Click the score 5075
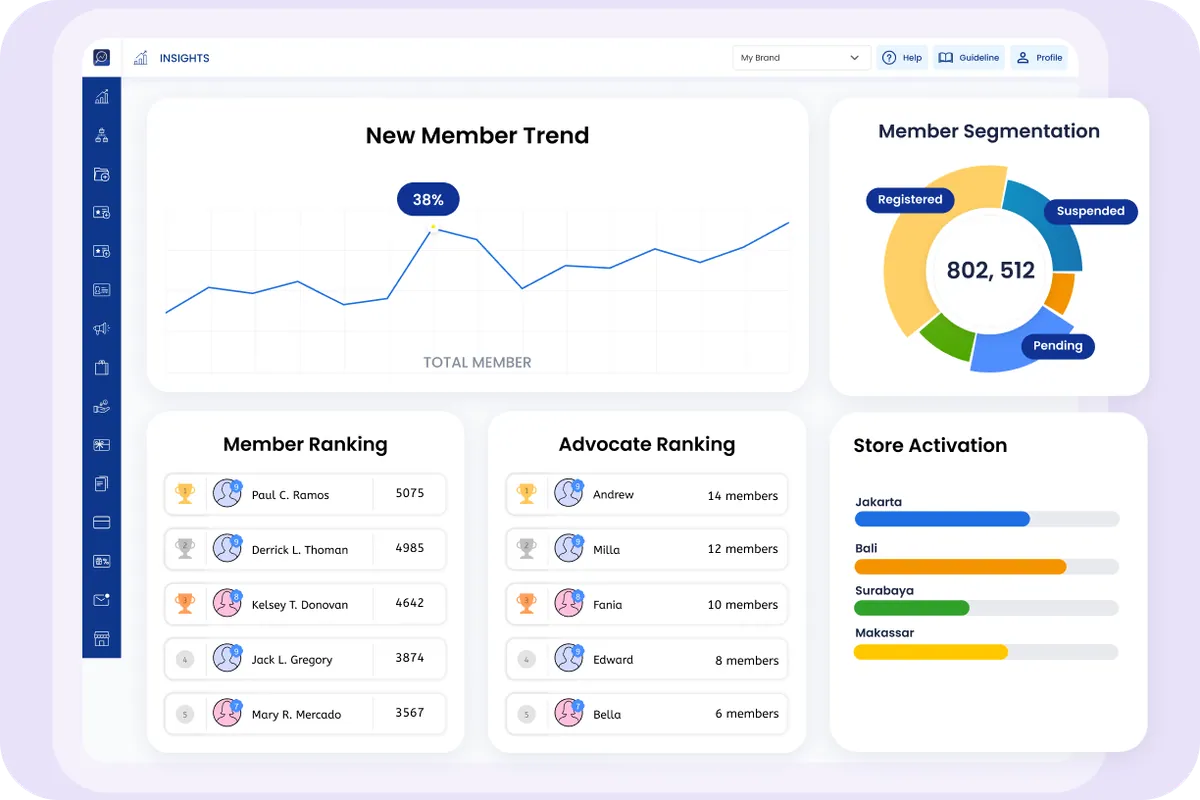This screenshot has width=1200, height=800. [410, 493]
